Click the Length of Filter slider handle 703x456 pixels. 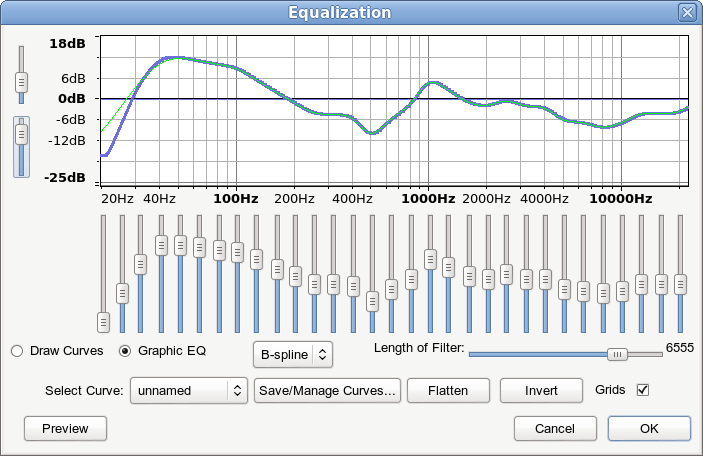tap(617, 355)
